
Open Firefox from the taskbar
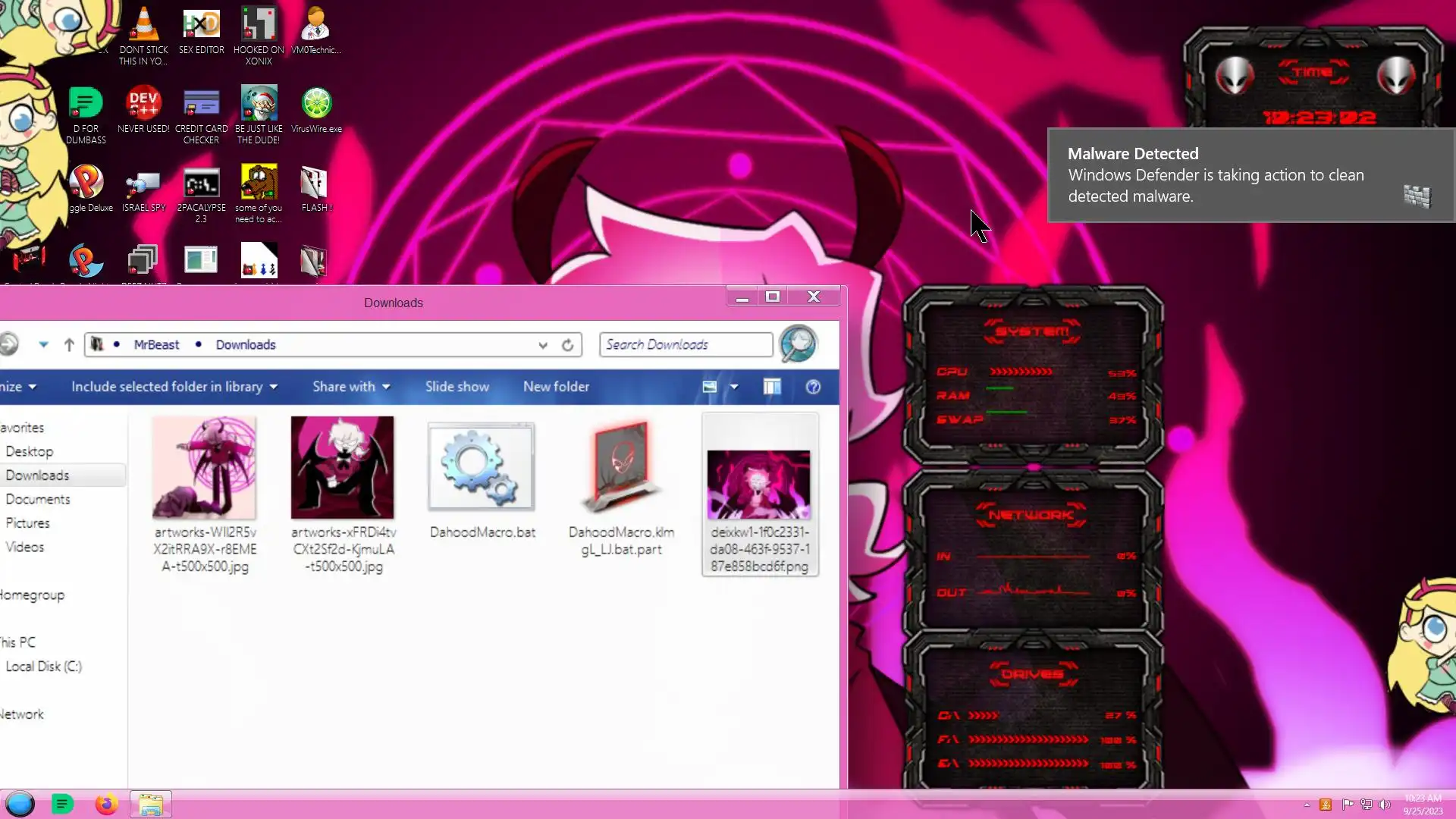click(x=106, y=804)
